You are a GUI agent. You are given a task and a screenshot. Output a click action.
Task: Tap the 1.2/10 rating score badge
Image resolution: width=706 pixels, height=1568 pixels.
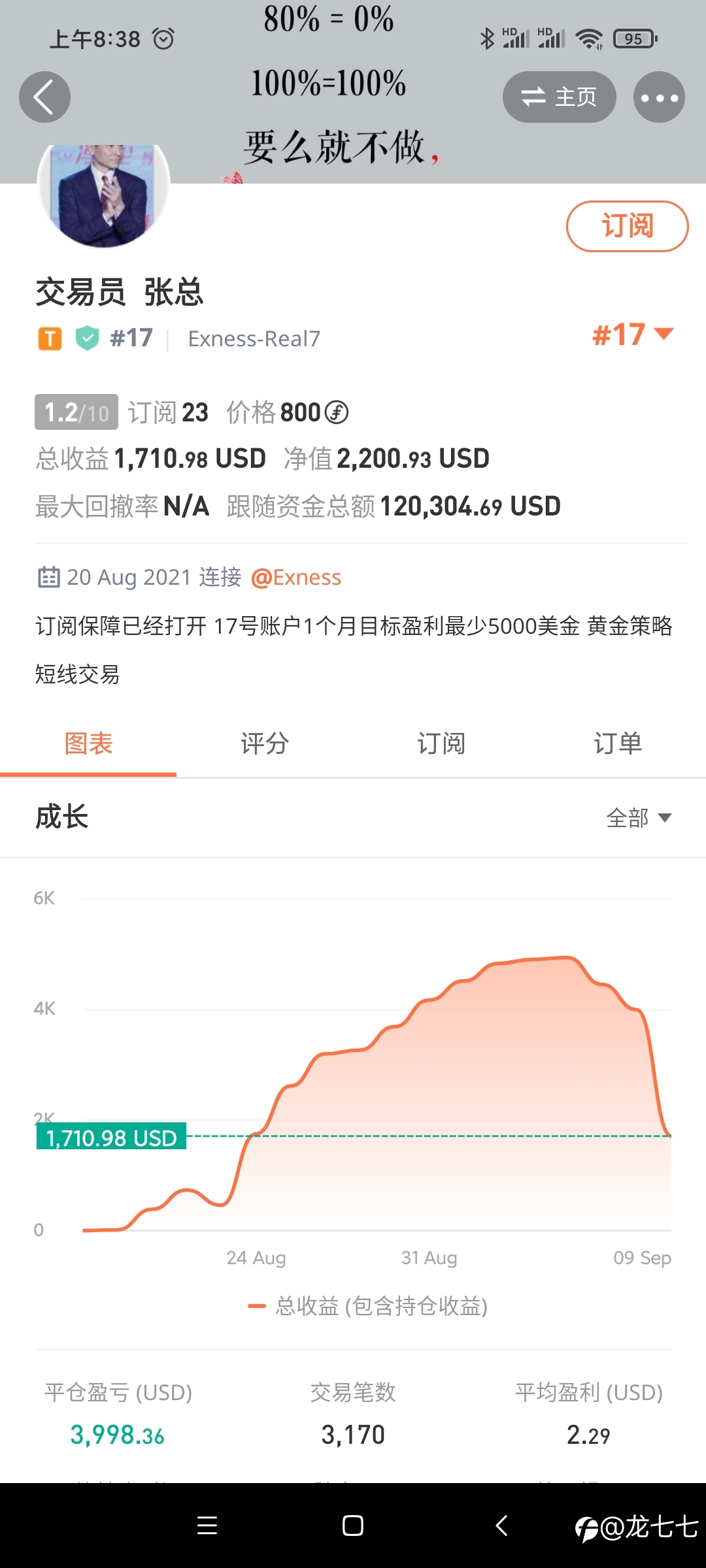76,412
